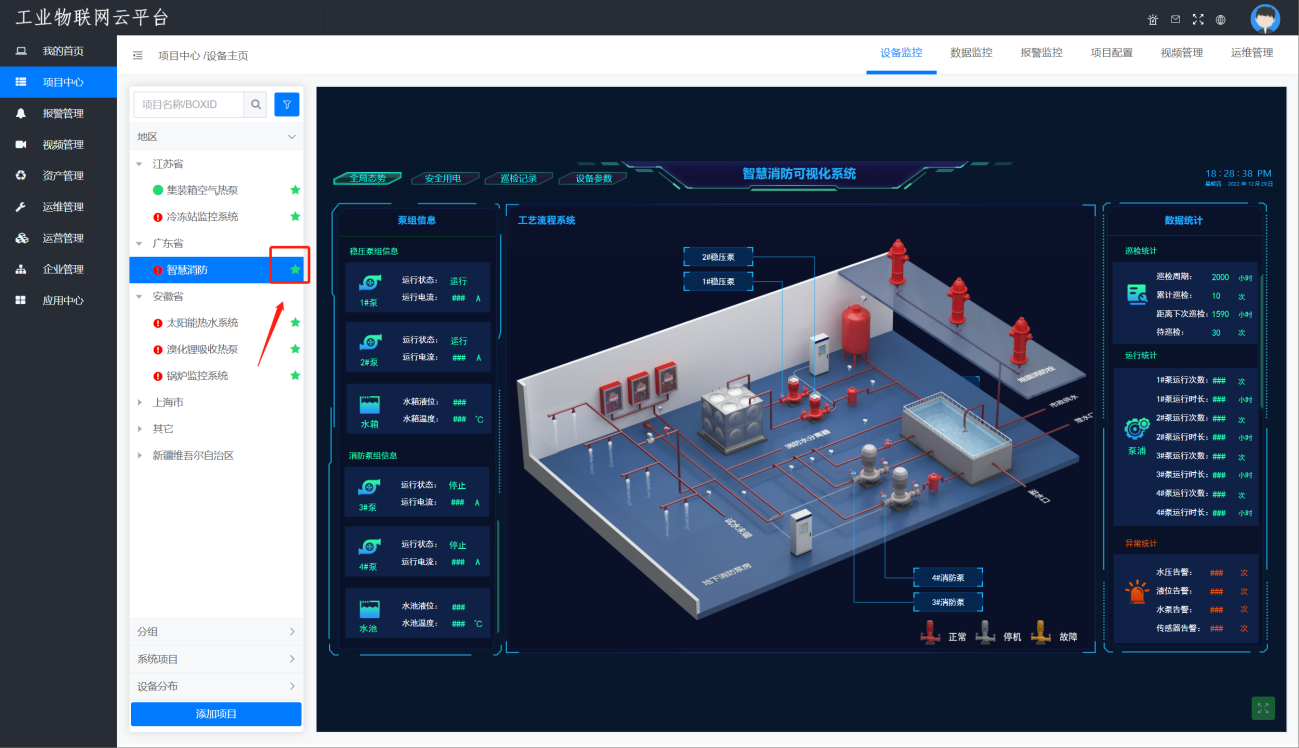Viewport: 1299px width, 748px height.
Task: Open the user avatar menu
Action: 1265,18
